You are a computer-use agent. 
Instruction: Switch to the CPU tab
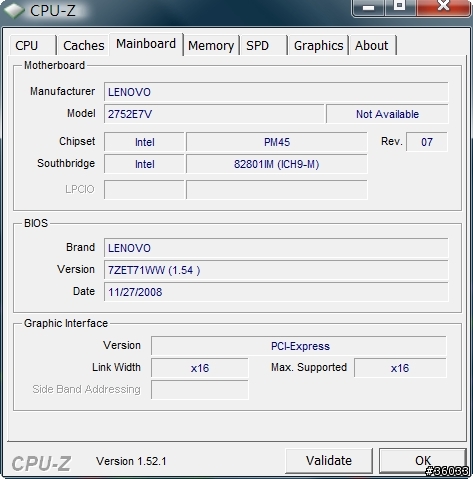tap(32, 45)
